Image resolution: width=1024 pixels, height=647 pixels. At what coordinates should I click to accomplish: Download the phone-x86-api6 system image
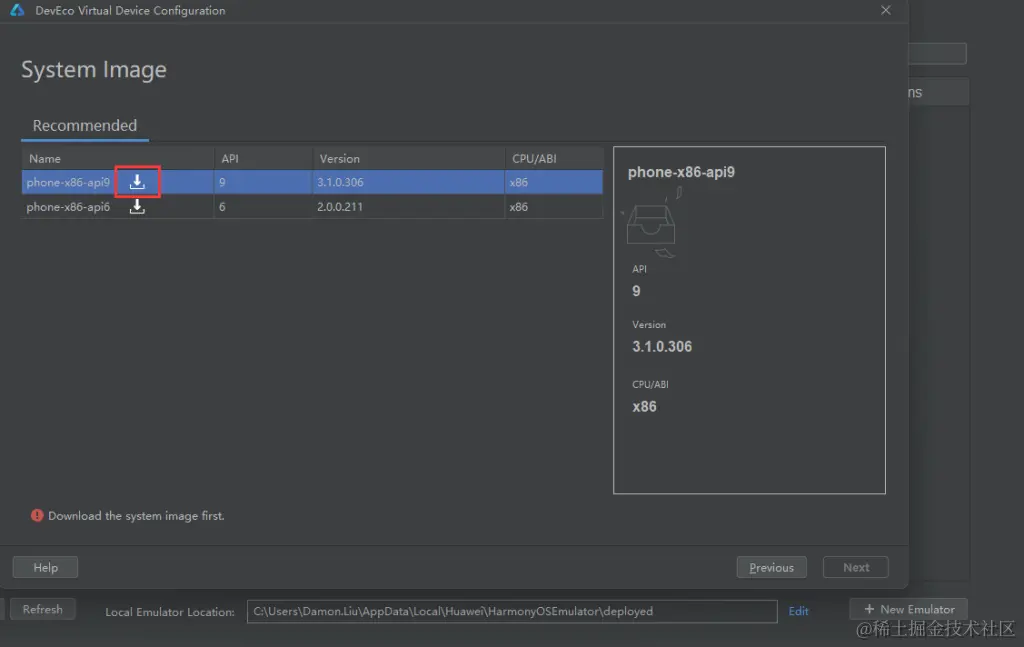pos(137,206)
